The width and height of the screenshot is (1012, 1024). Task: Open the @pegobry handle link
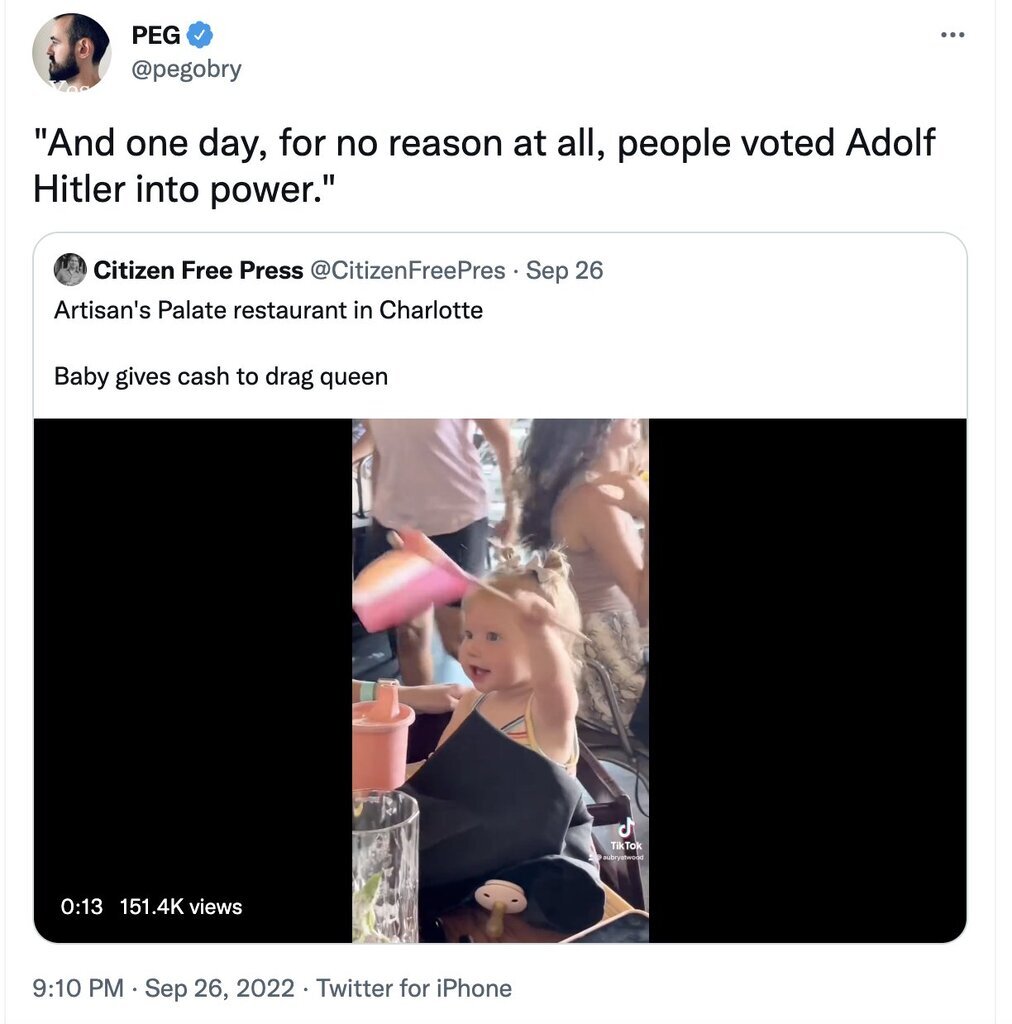pyautogui.click(x=186, y=70)
